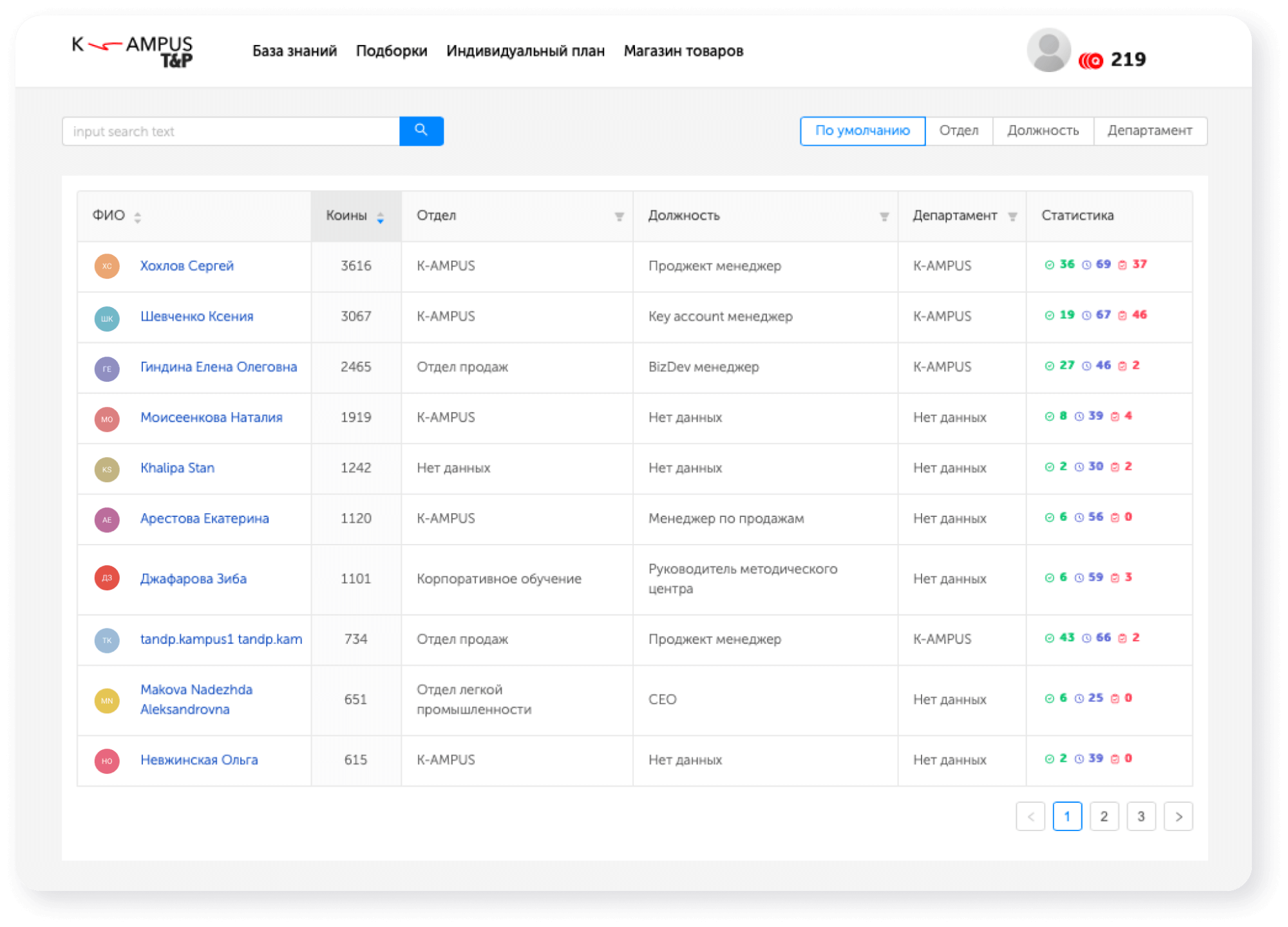Screen dimensions: 1288x927
Task: Open the user profile avatar
Action: click(1048, 50)
